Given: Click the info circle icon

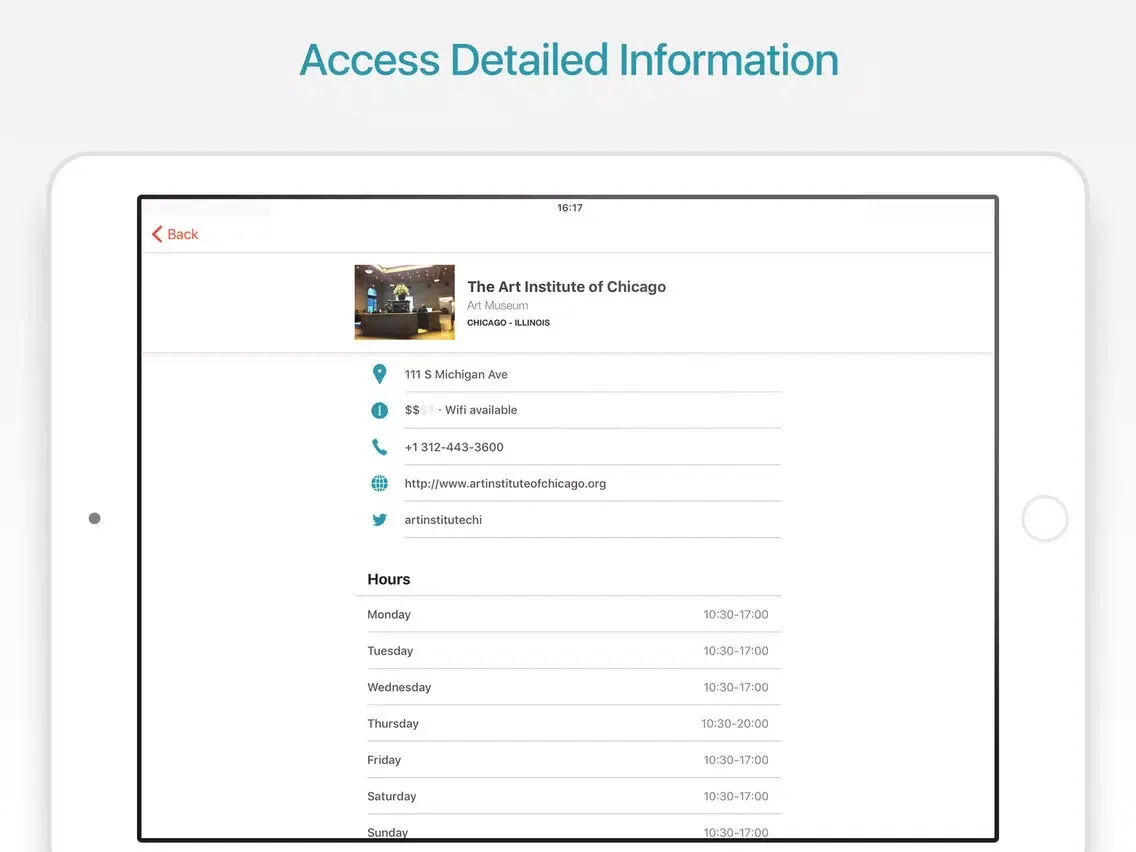Looking at the screenshot, I should 379,410.
